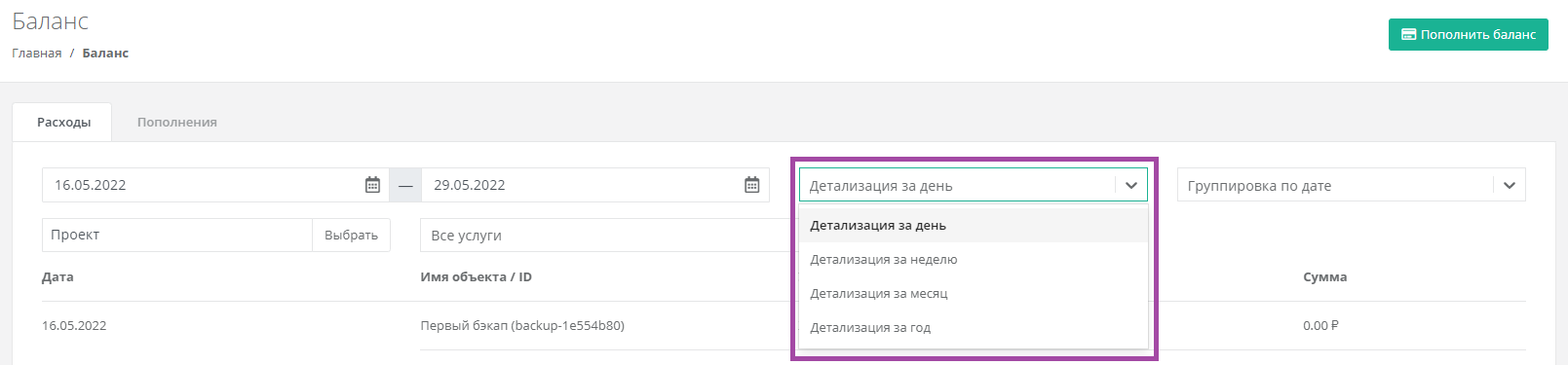Click the Сумма column header
The height and width of the screenshot is (365, 1568).
[x=1324, y=276]
